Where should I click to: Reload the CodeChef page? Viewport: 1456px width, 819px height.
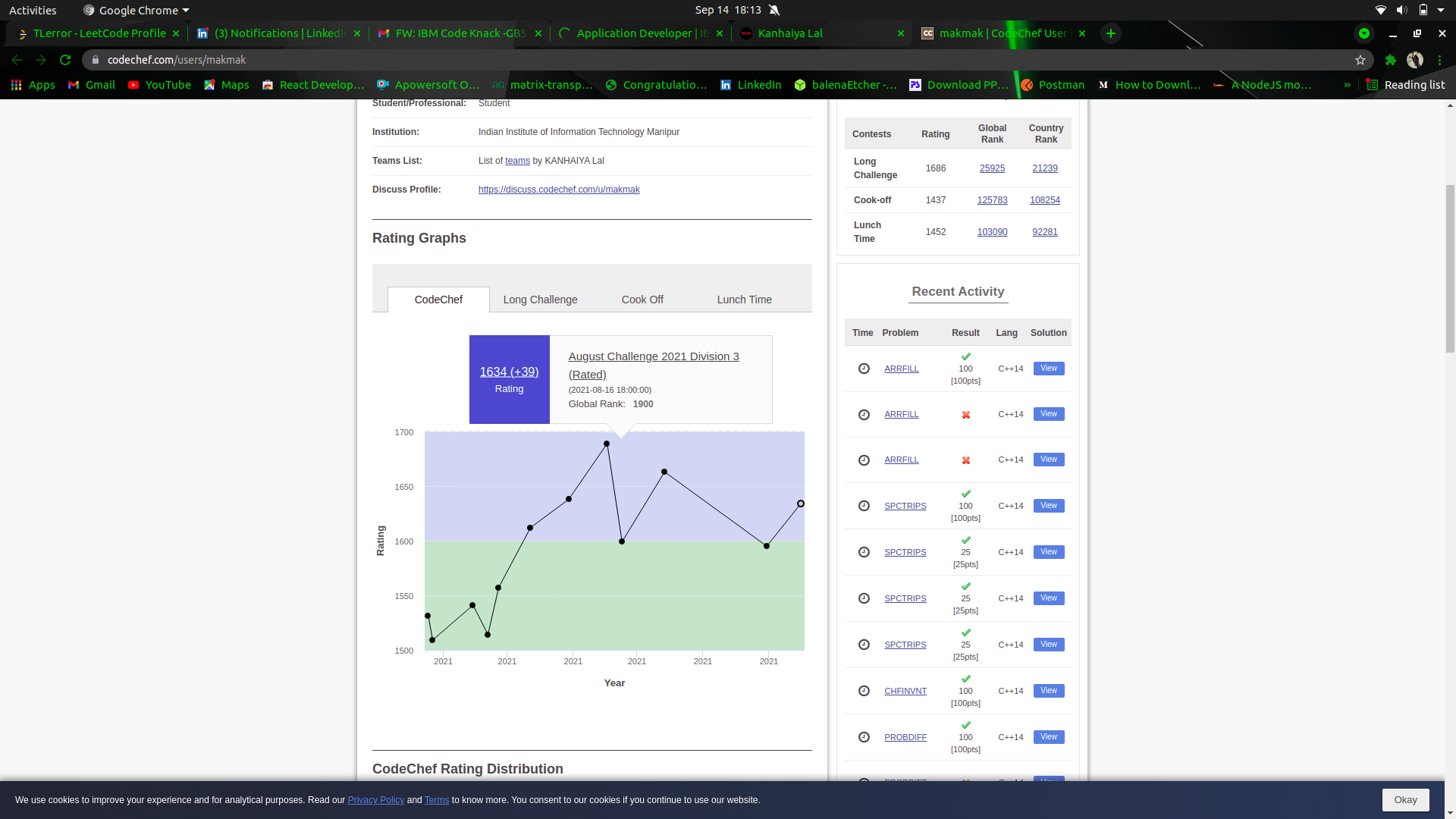pyautogui.click(x=65, y=60)
